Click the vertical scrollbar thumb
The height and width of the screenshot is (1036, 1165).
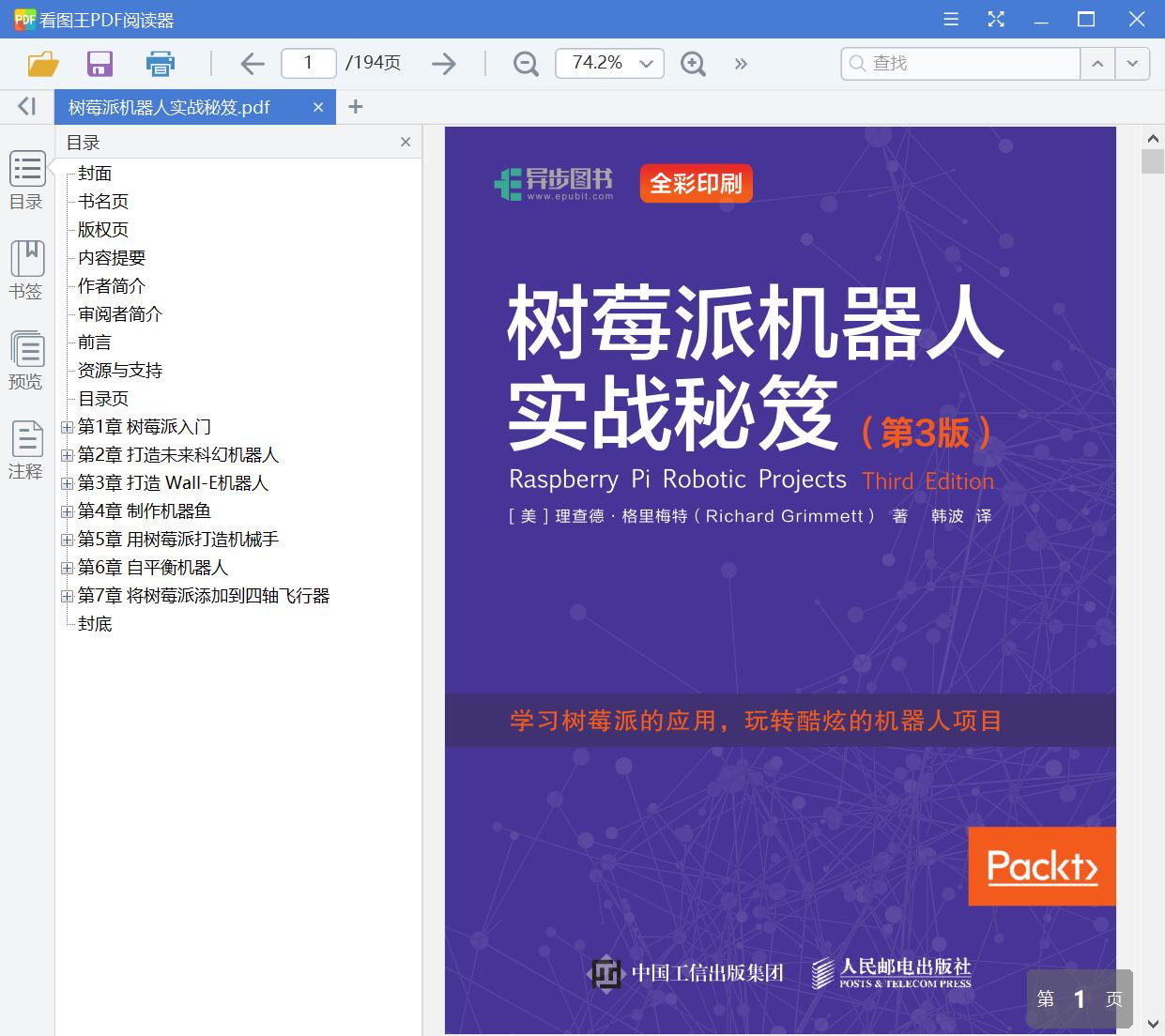coord(1153,161)
